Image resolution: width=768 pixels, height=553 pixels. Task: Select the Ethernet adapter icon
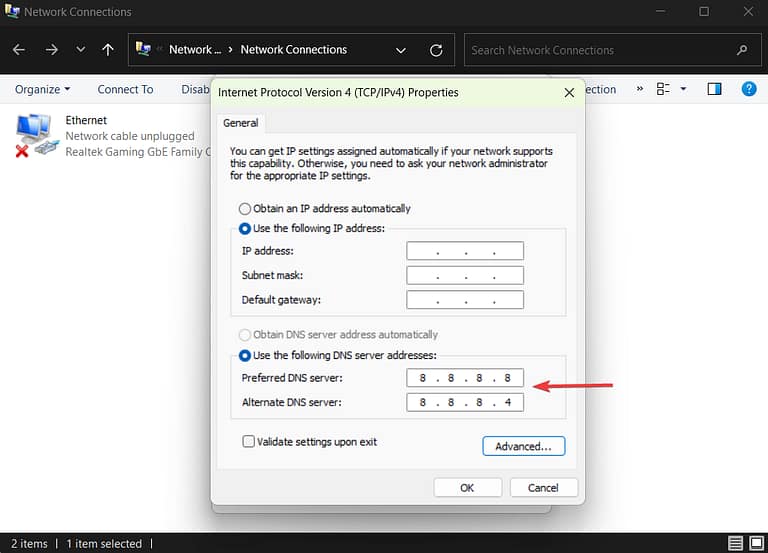36,135
